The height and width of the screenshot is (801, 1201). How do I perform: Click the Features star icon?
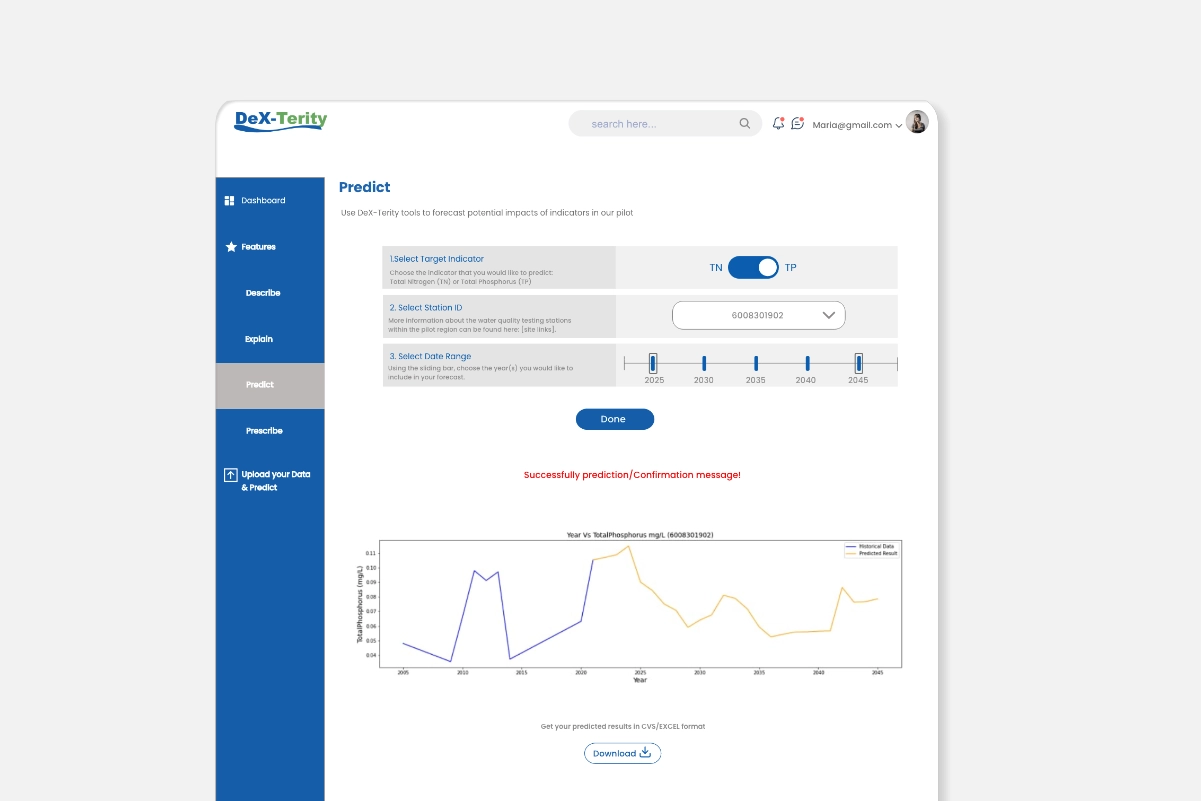(x=231, y=247)
